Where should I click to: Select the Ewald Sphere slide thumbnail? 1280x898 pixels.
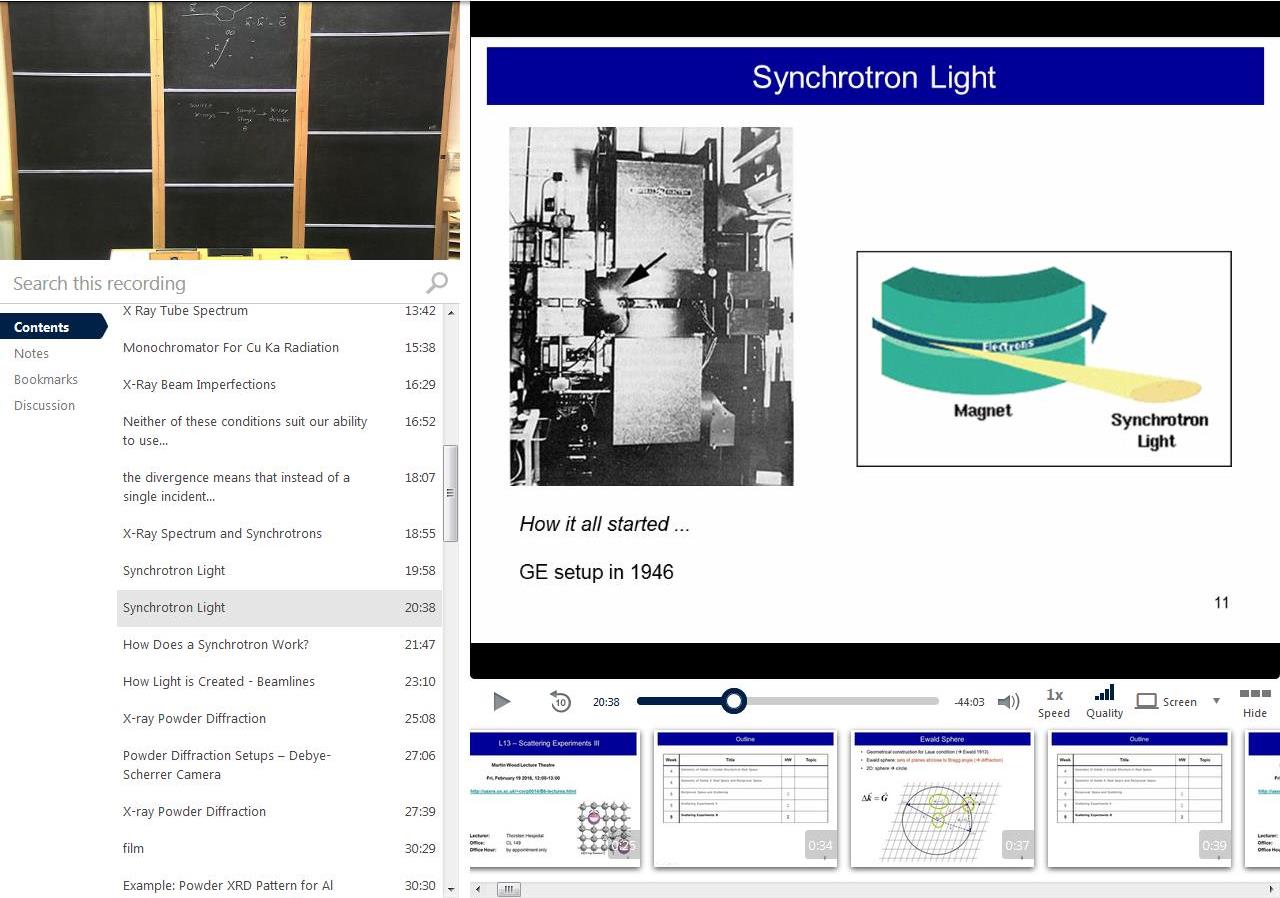(x=941, y=799)
